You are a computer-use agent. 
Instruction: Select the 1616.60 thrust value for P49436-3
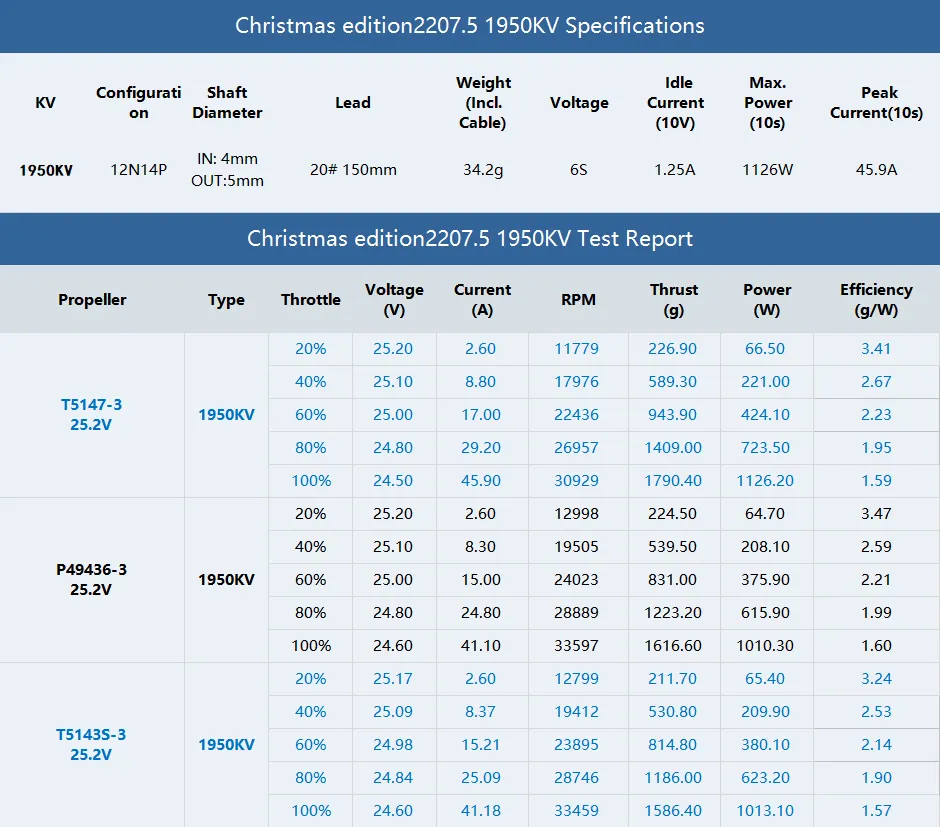pyautogui.click(x=674, y=645)
